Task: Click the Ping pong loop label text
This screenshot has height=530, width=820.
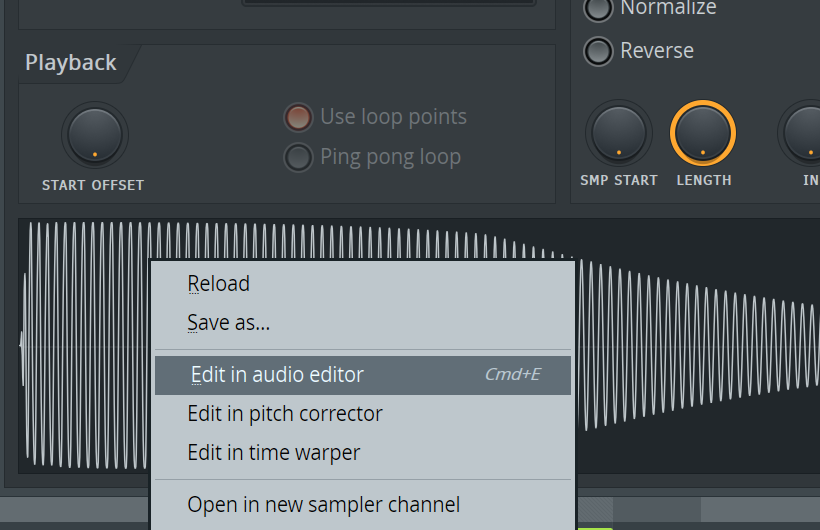Action: 391,157
